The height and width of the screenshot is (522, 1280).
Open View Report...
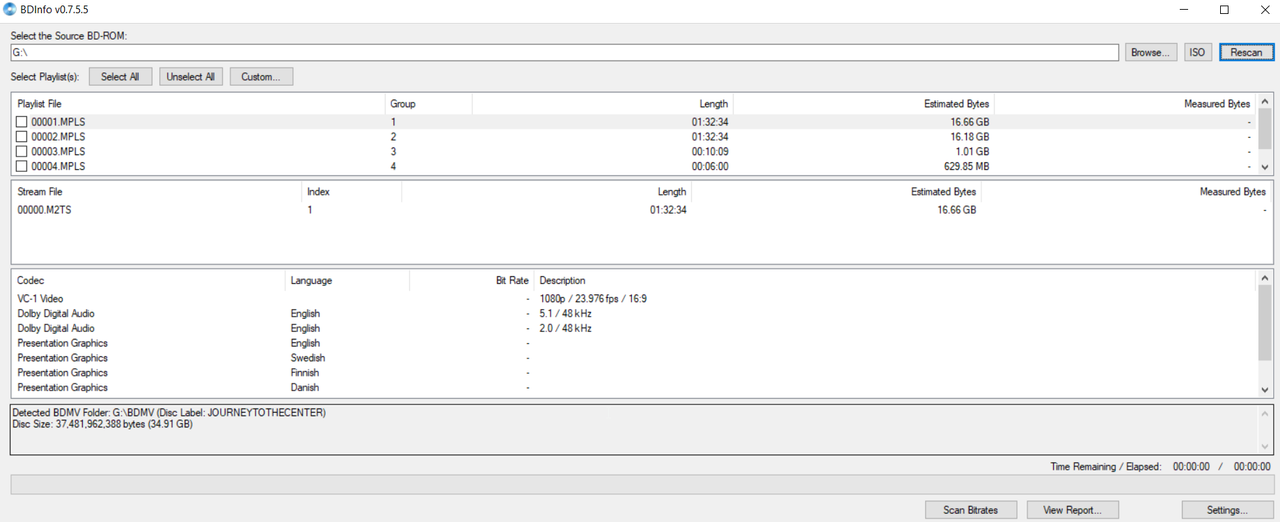(x=1072, y=510)
